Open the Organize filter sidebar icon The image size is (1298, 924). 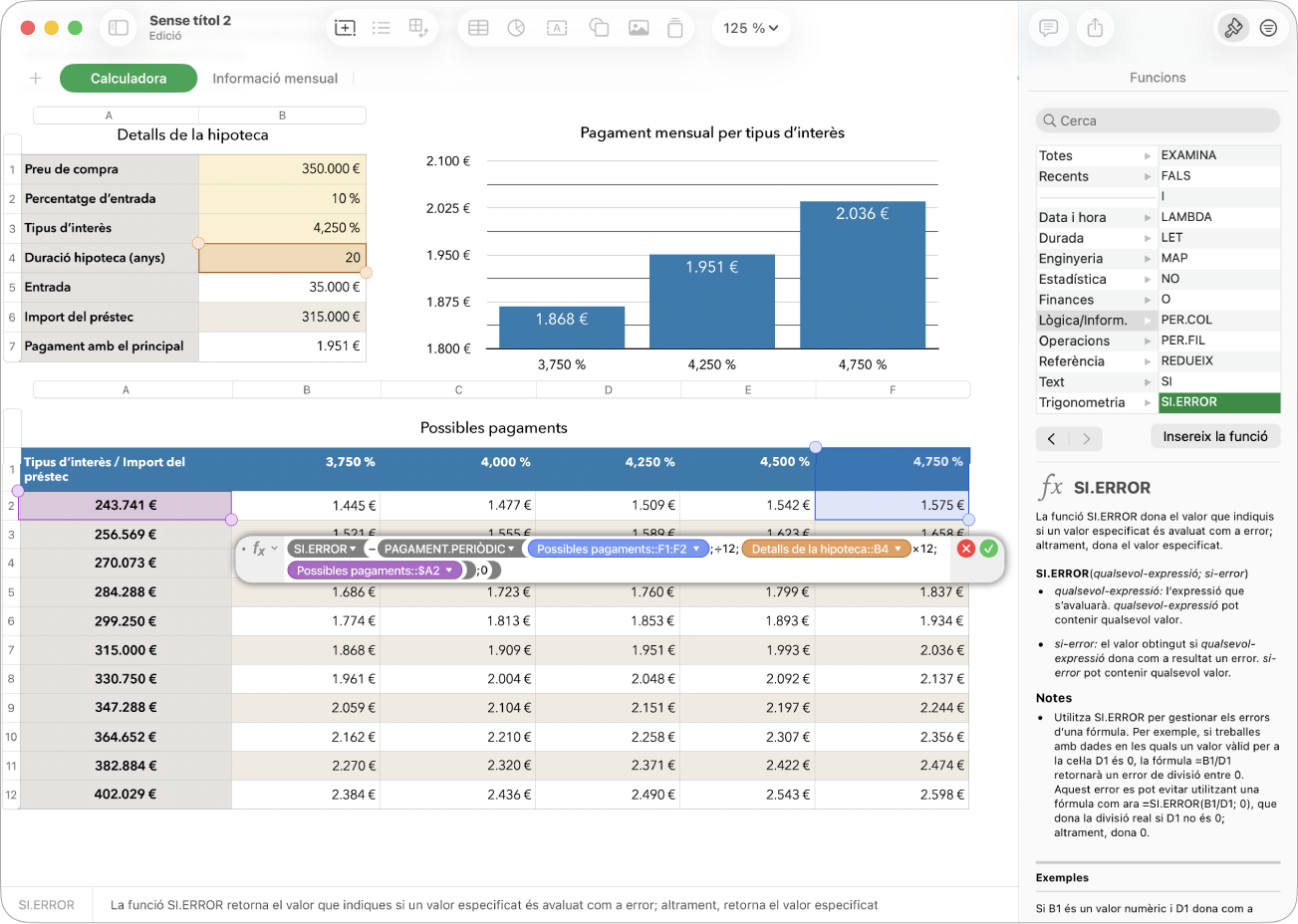1268,28
